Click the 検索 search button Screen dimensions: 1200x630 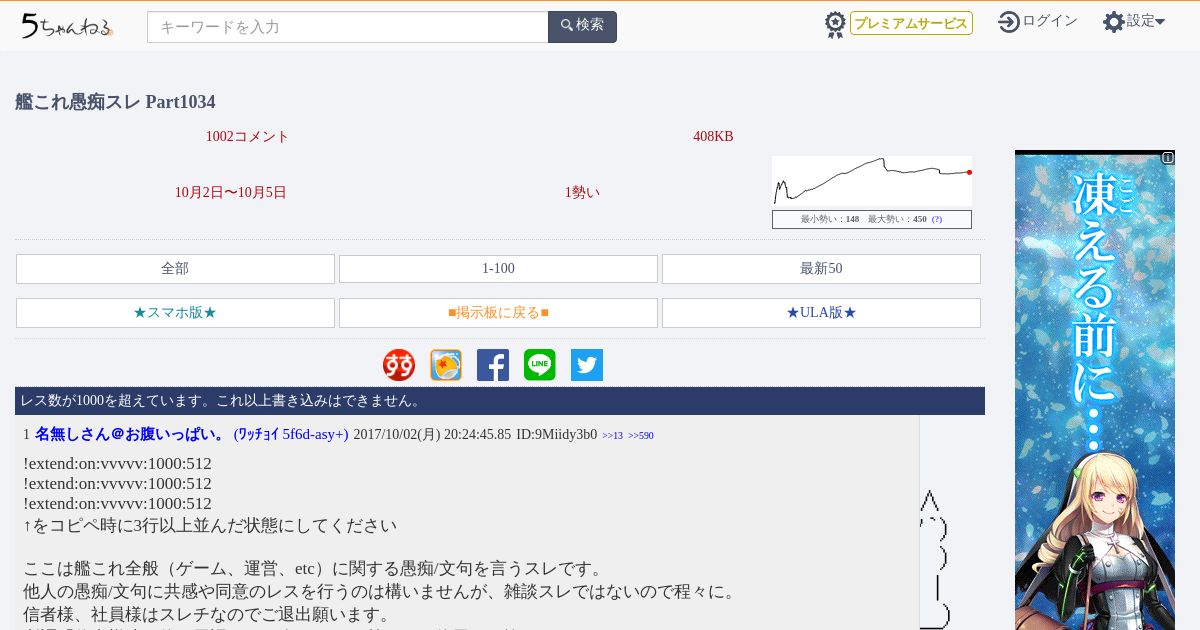[582, 27]
